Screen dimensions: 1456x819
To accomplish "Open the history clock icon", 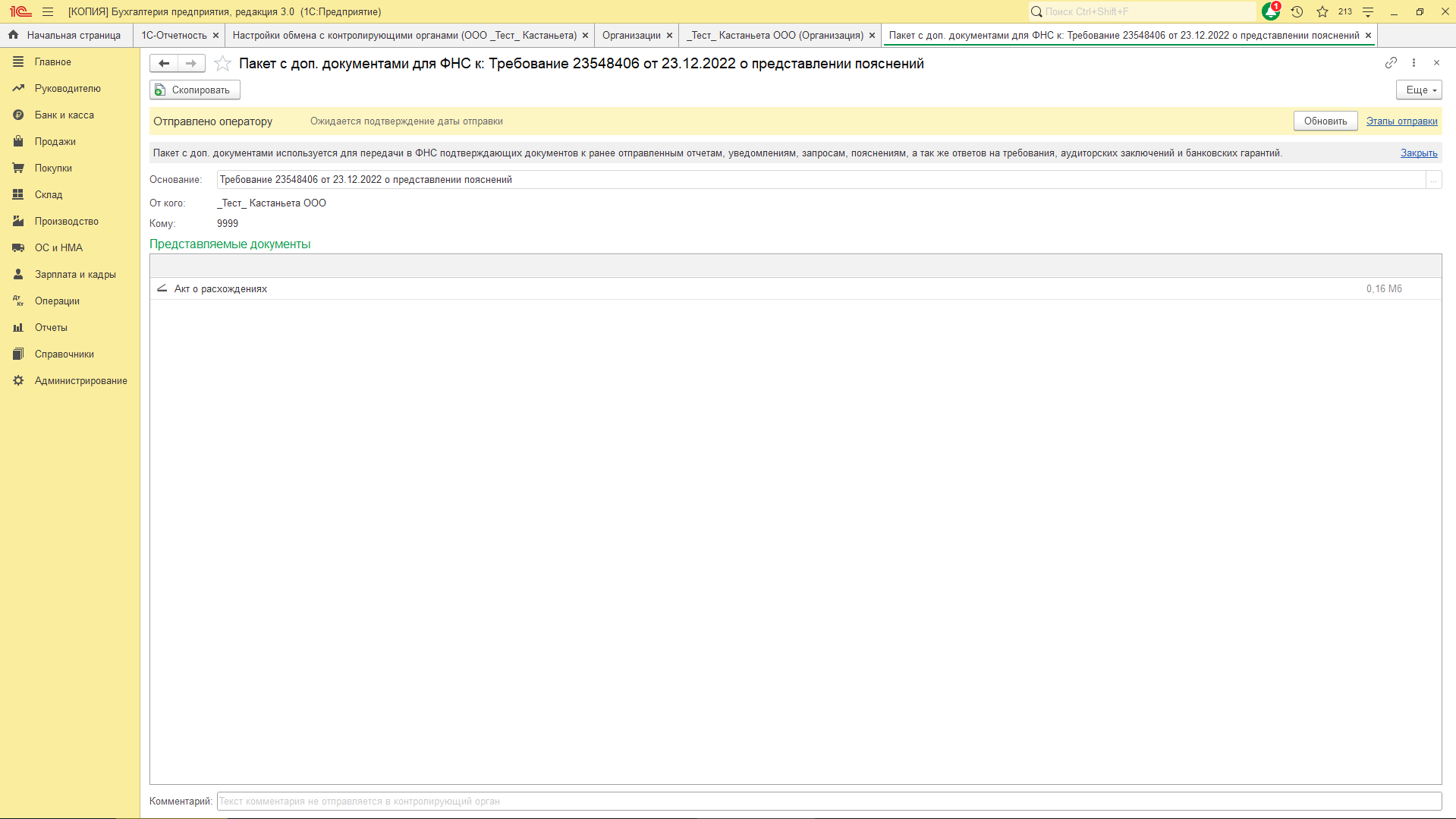I will (x=1297, y=12).
